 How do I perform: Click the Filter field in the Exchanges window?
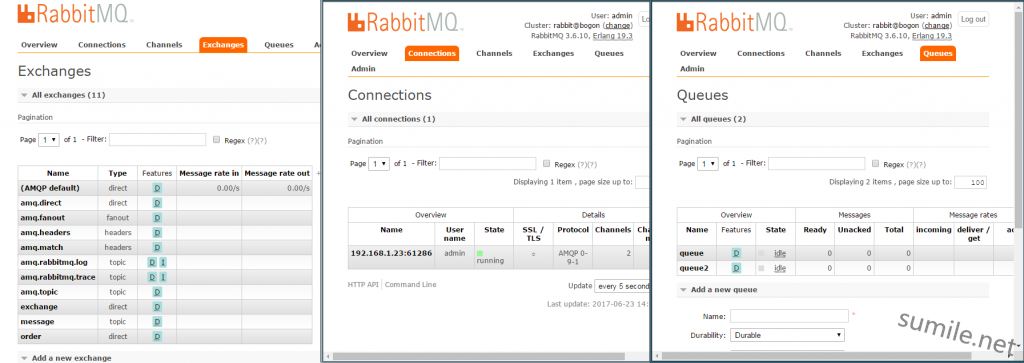click(157, 139)
